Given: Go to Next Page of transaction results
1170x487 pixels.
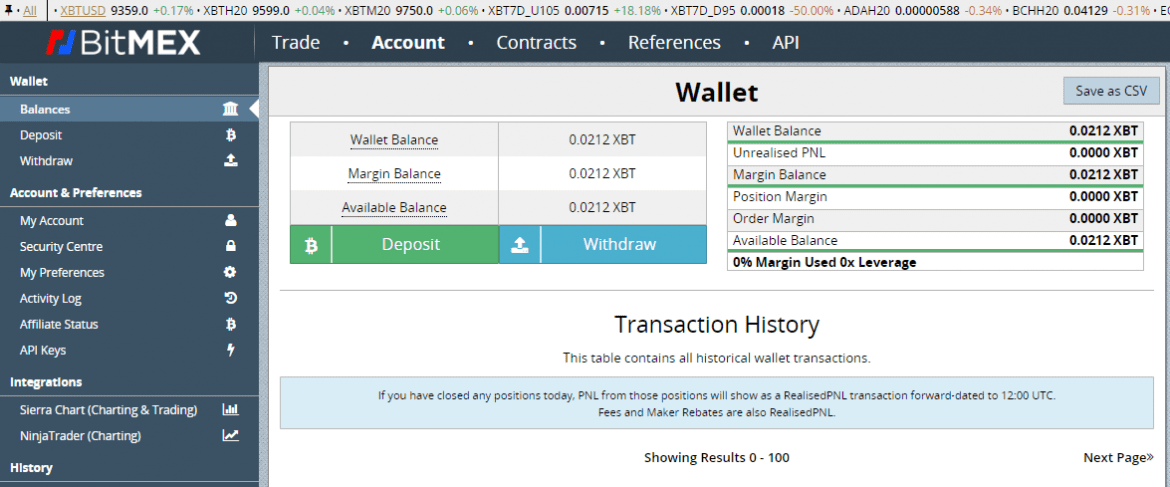Looking at the screenshot, I should (x=1118, y=458).
